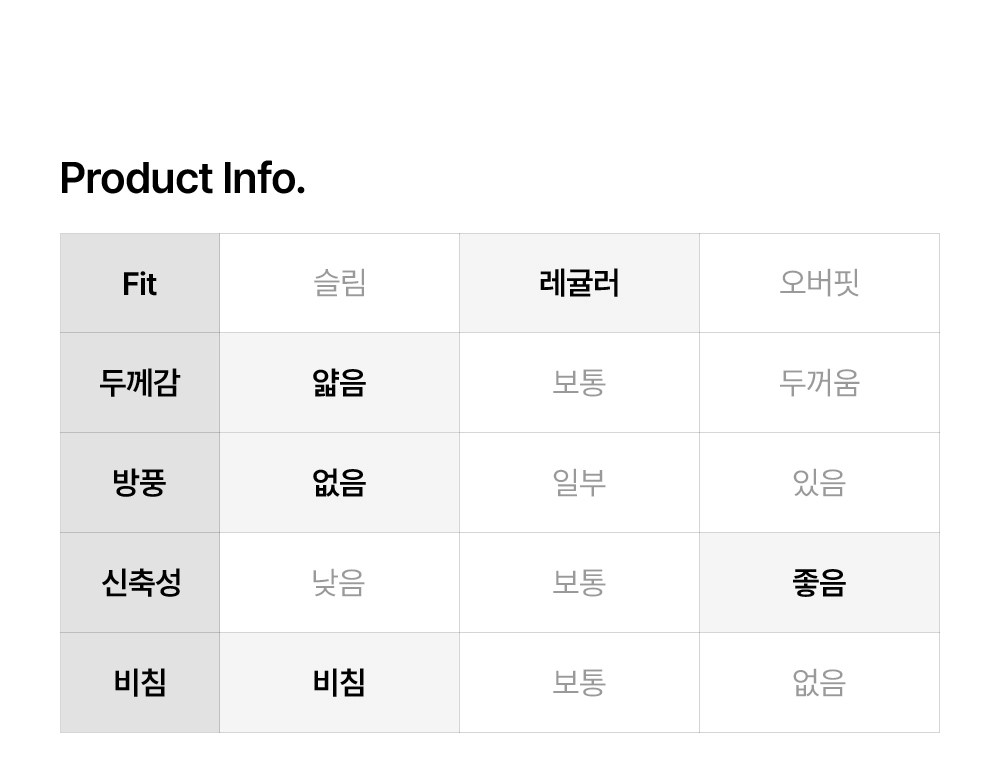Select 없음 in the 방풍 row
Screen dimensions: 1000x774
click(339, 483)
